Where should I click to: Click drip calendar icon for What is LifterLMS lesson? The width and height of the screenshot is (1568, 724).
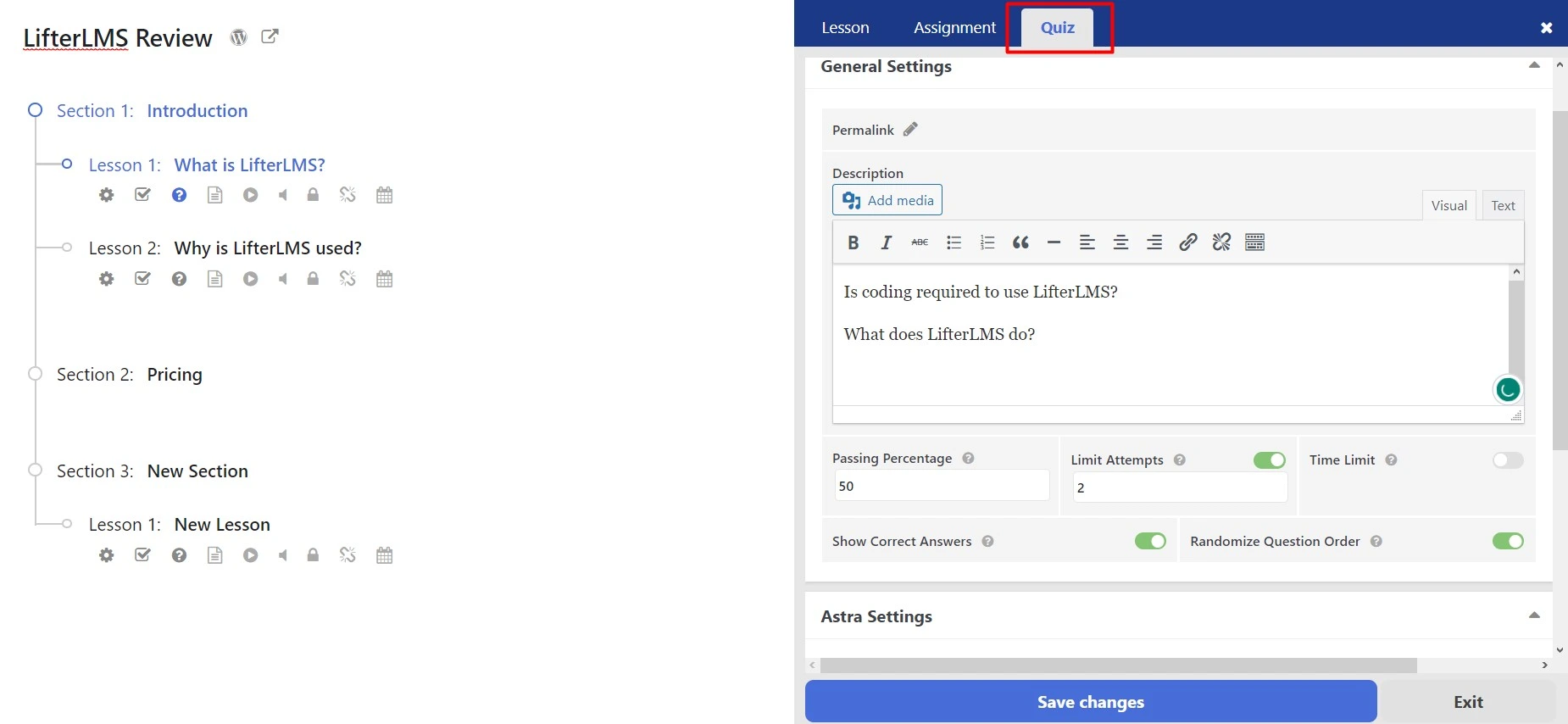384,195
